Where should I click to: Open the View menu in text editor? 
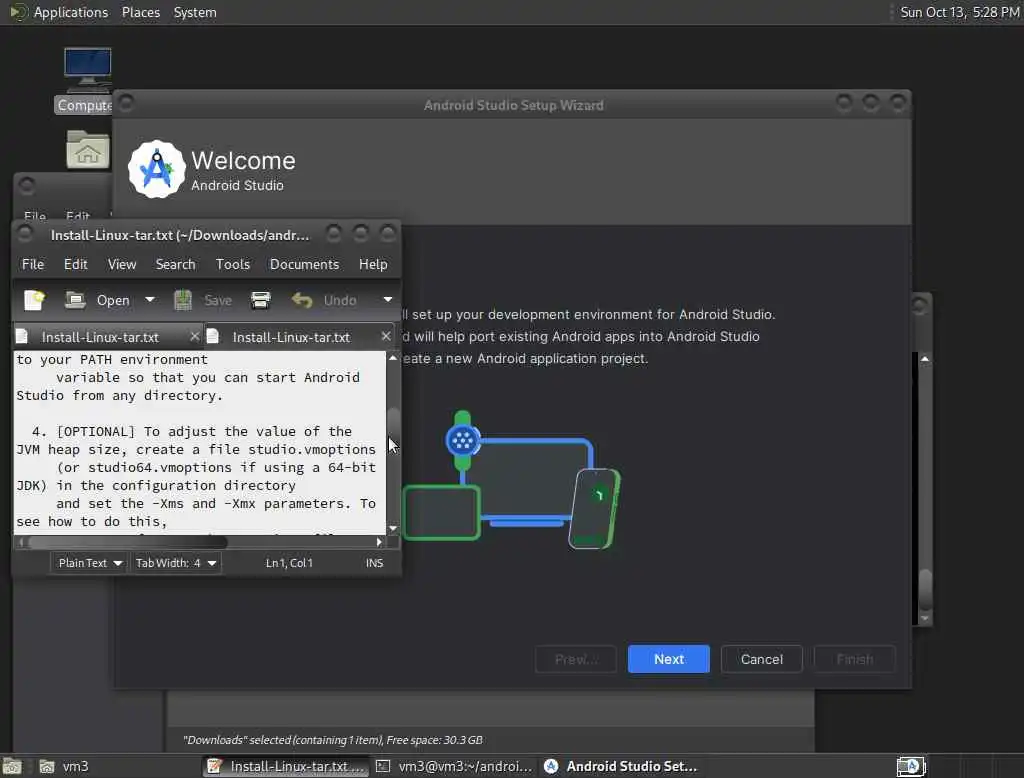(x=121, y=264)
